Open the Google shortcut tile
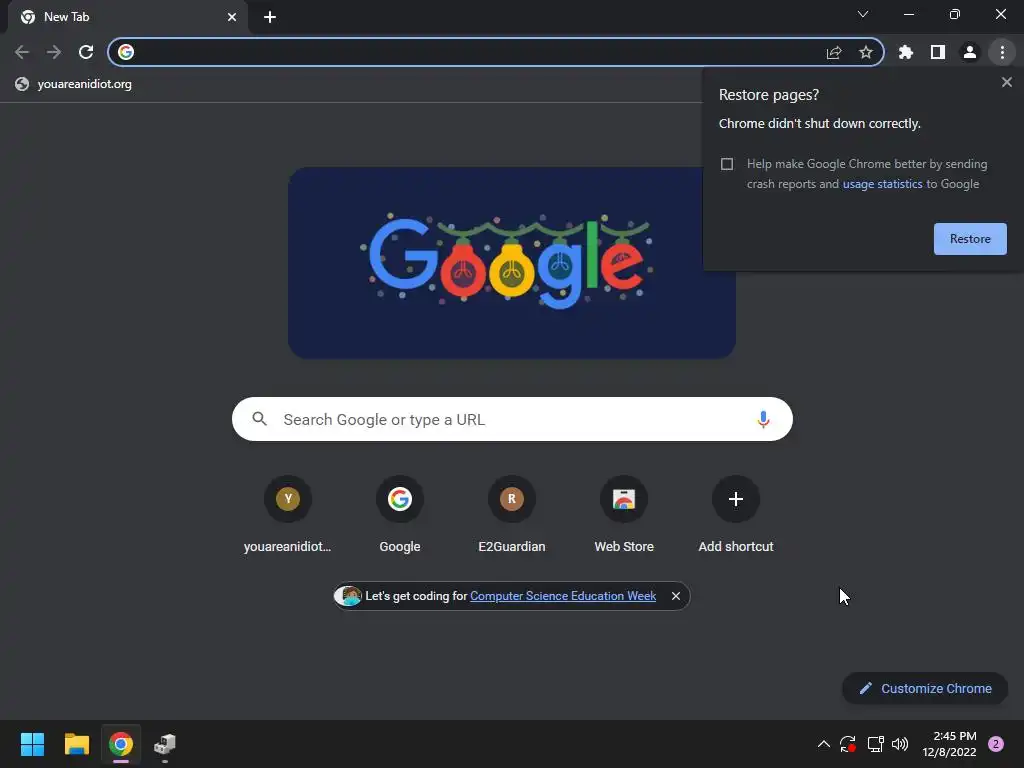Viewport: 1024px width, 768px height. [x=400, y=516]
